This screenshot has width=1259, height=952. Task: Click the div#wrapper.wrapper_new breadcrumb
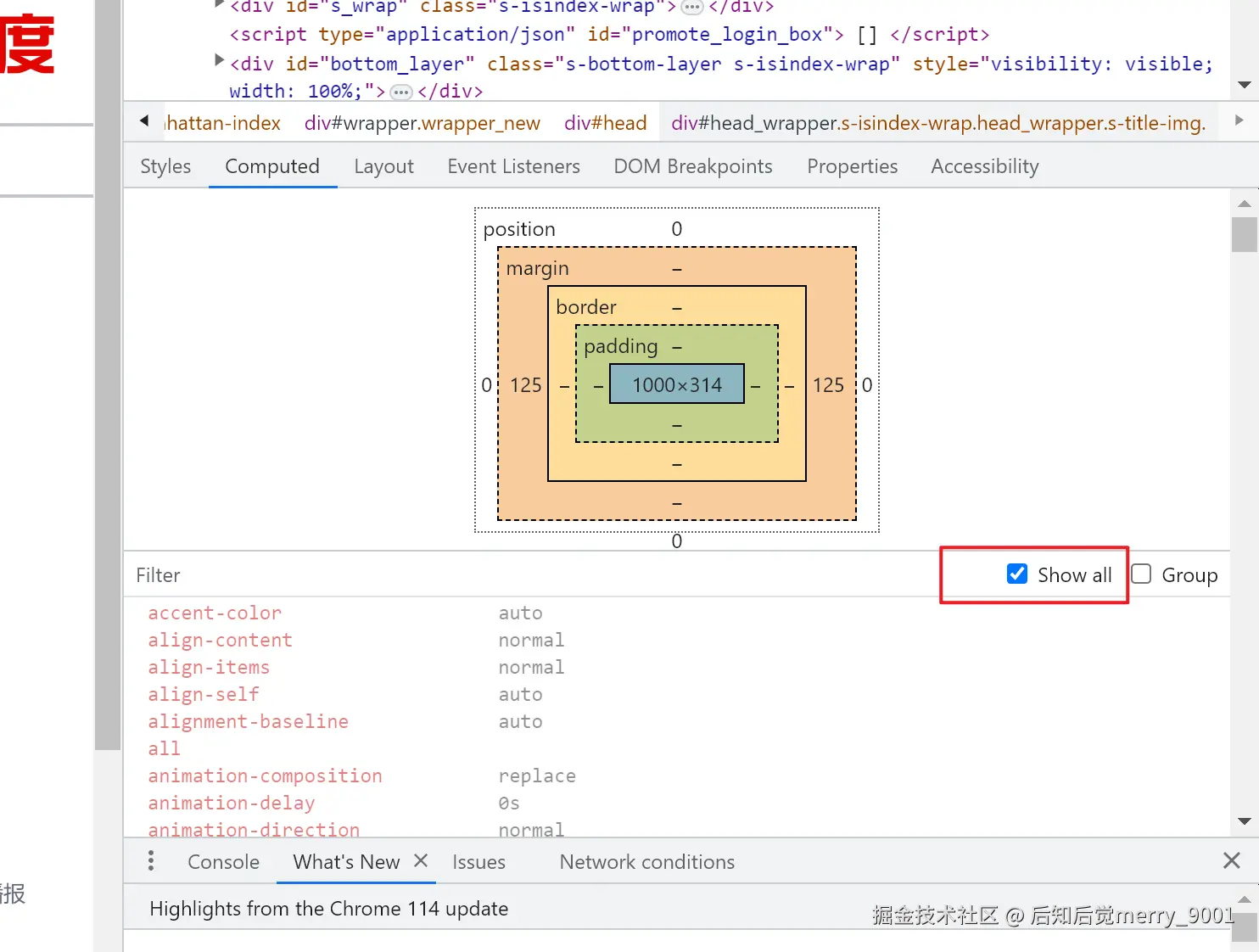point(422,123)
